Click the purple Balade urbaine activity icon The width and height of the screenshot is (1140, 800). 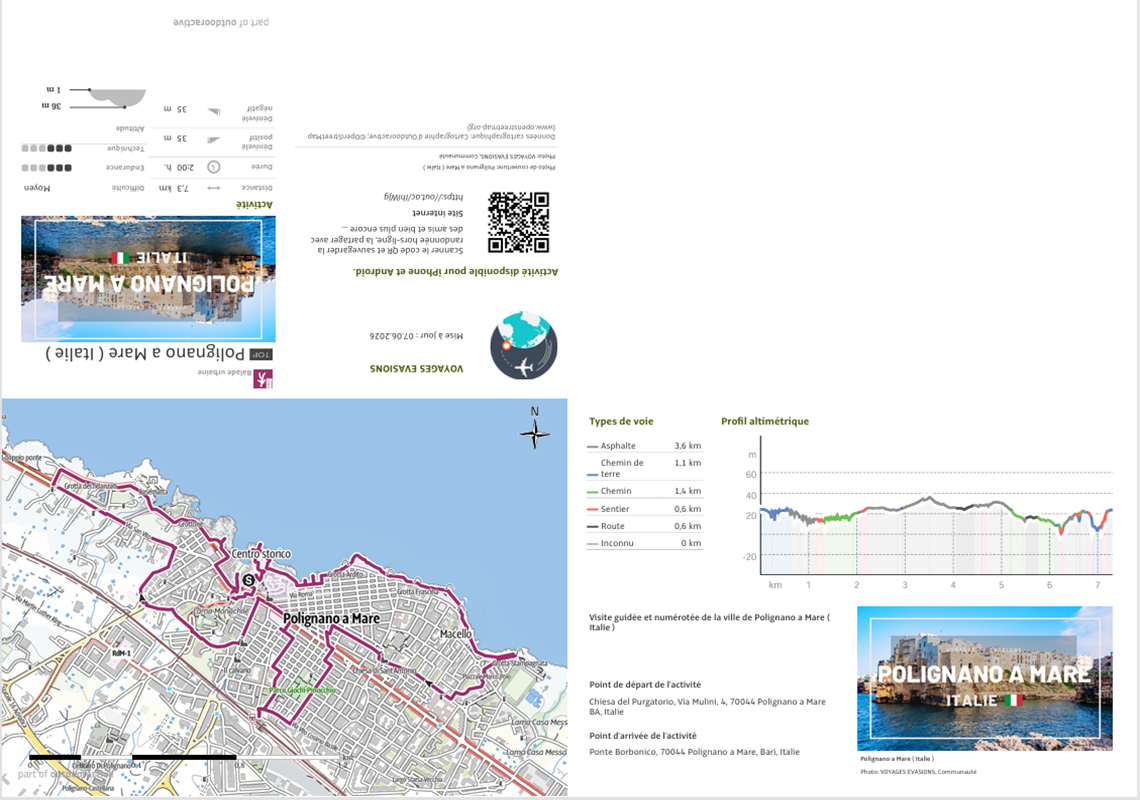point(262,379)
